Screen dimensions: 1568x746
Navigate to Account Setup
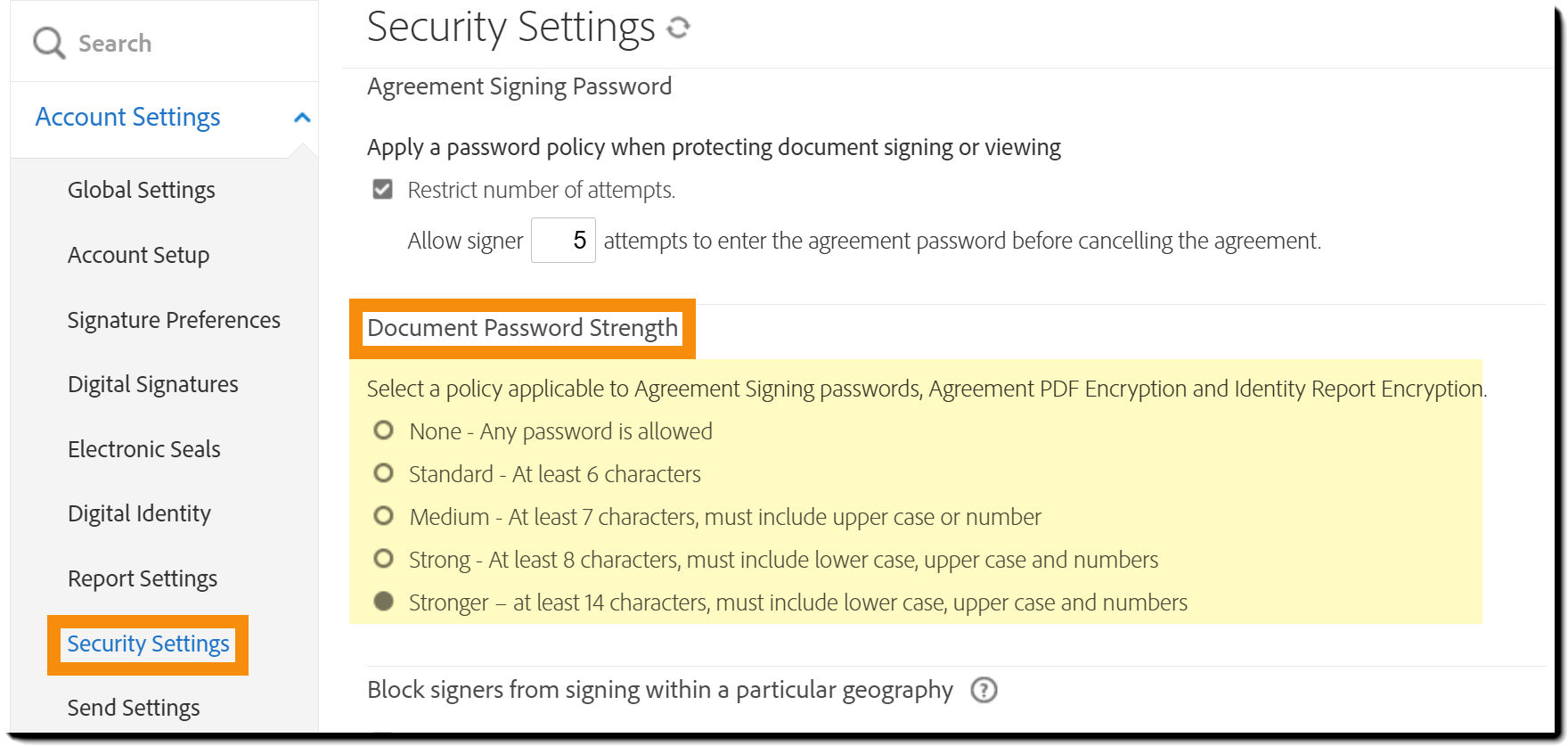tap(138, 255)
